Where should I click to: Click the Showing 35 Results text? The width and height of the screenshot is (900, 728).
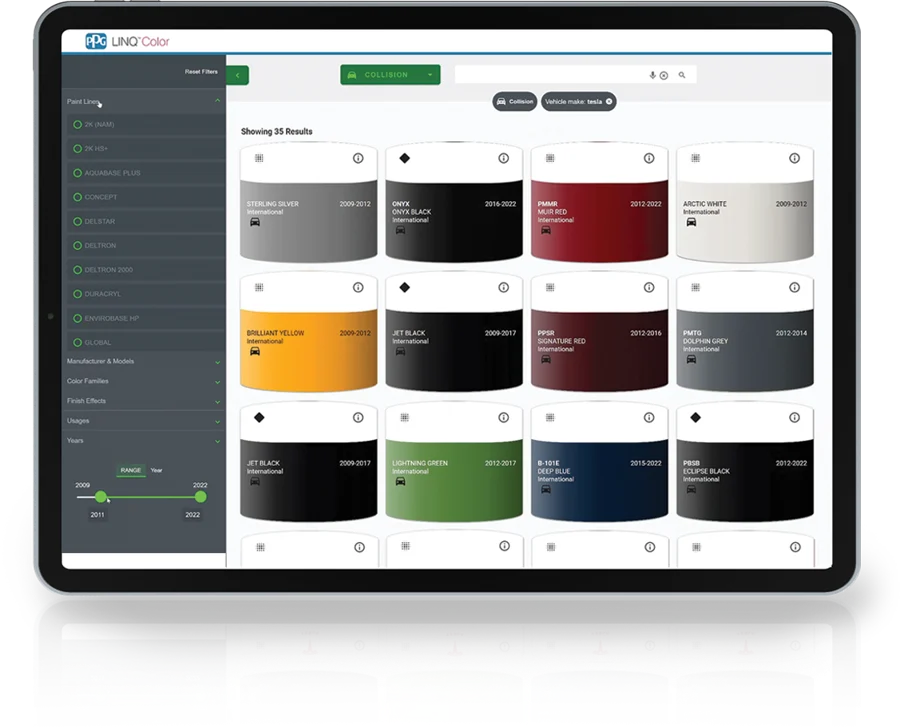[277, 131]
